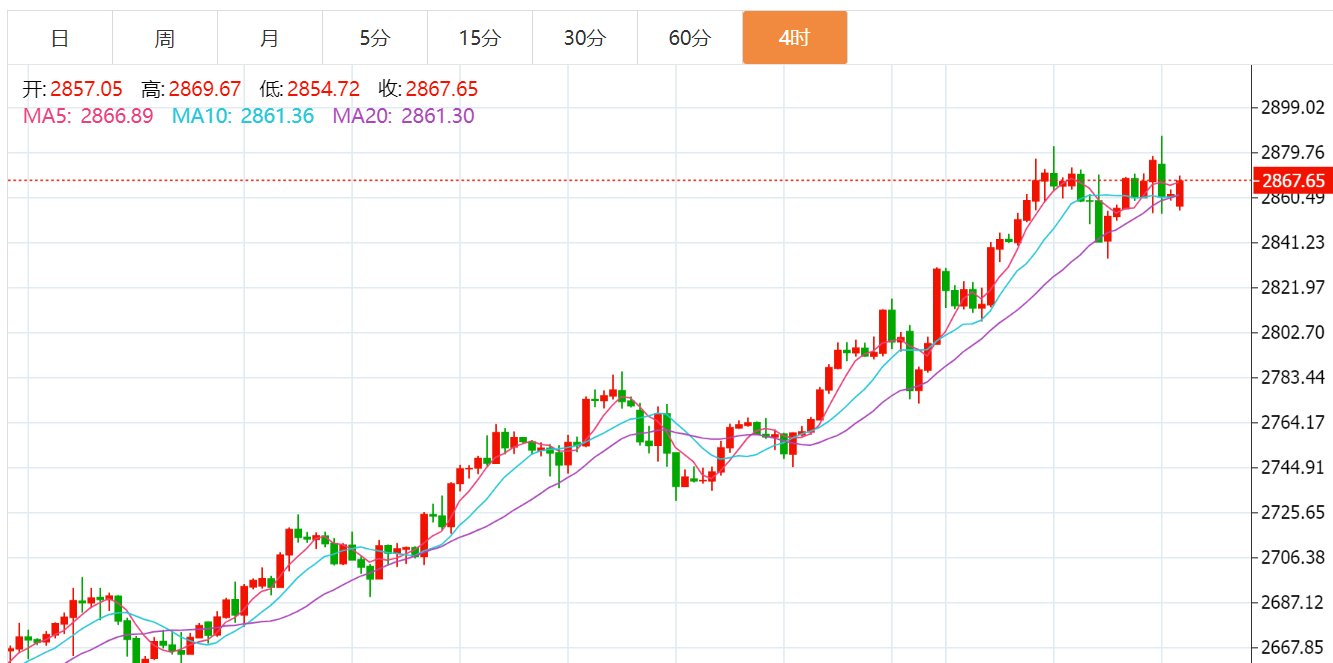This screenshot has width=1333, height=663.
Task: Click the red current price tag 2867.65
Action: pyautogui.click(x=1293, y=181)
